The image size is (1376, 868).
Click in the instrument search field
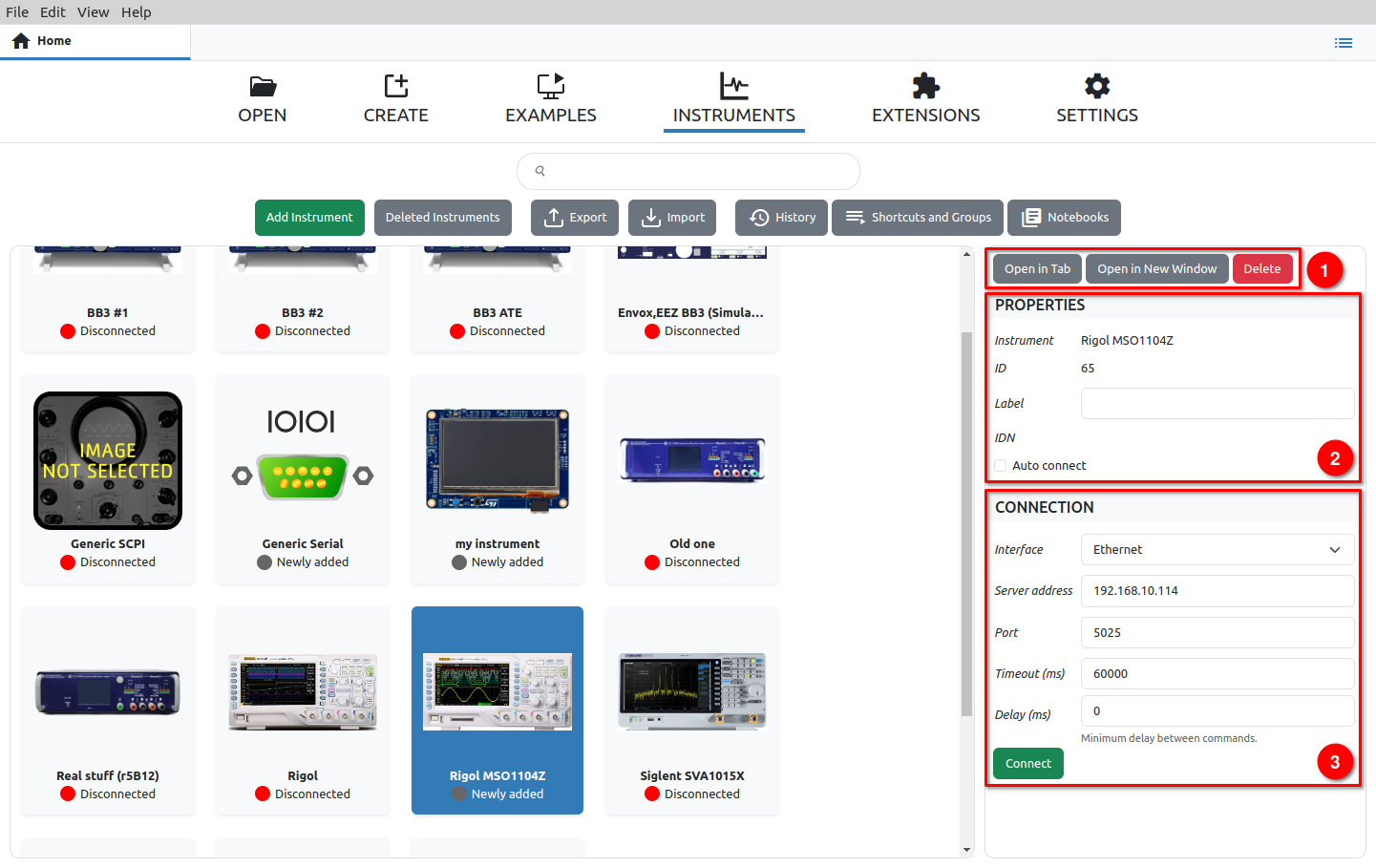click(x=688, y=171)
